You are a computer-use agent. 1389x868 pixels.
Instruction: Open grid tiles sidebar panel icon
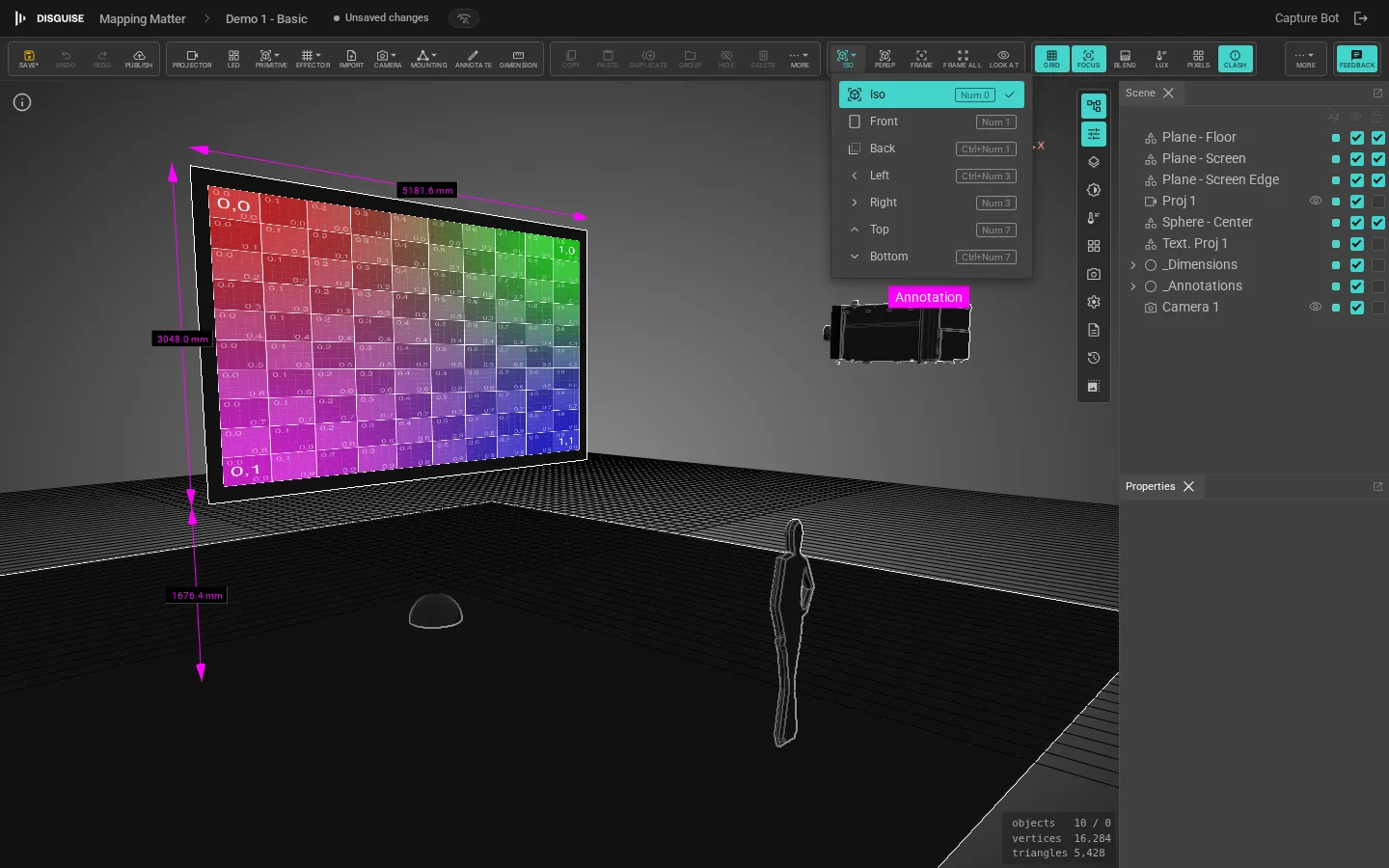tap(1093, 246)
